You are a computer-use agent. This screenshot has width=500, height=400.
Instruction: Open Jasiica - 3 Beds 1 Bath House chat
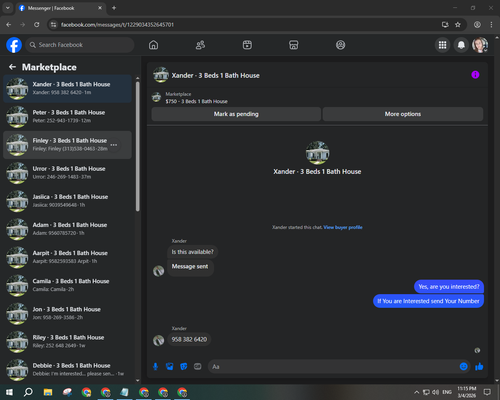67,201
